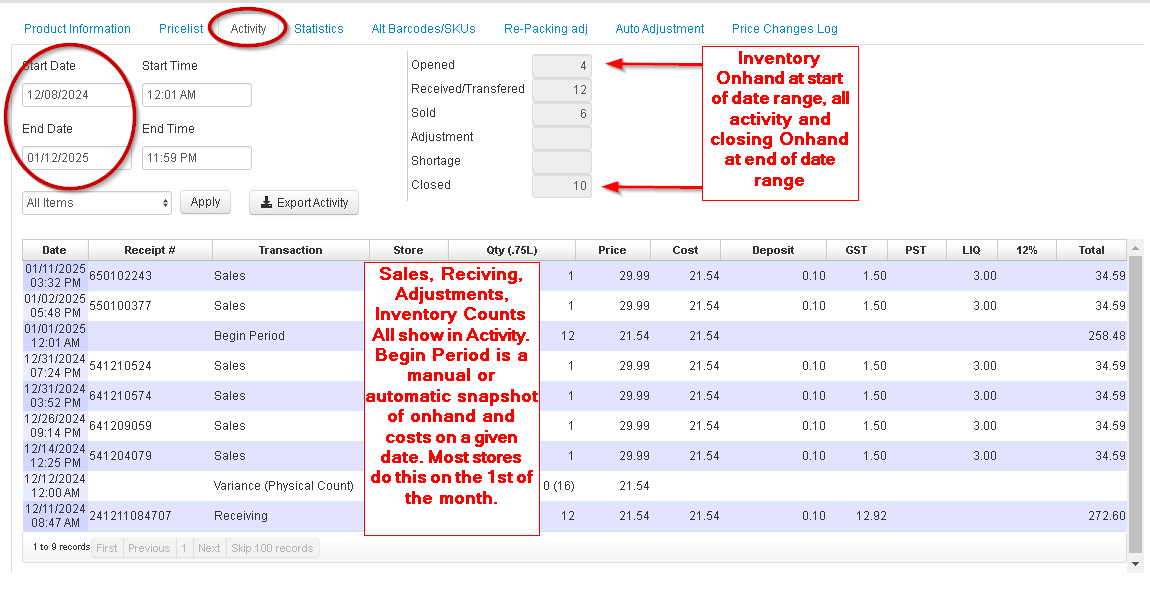Select receipt 641210574 row
The image size is (1150, 604).
(x=574, y=396)
